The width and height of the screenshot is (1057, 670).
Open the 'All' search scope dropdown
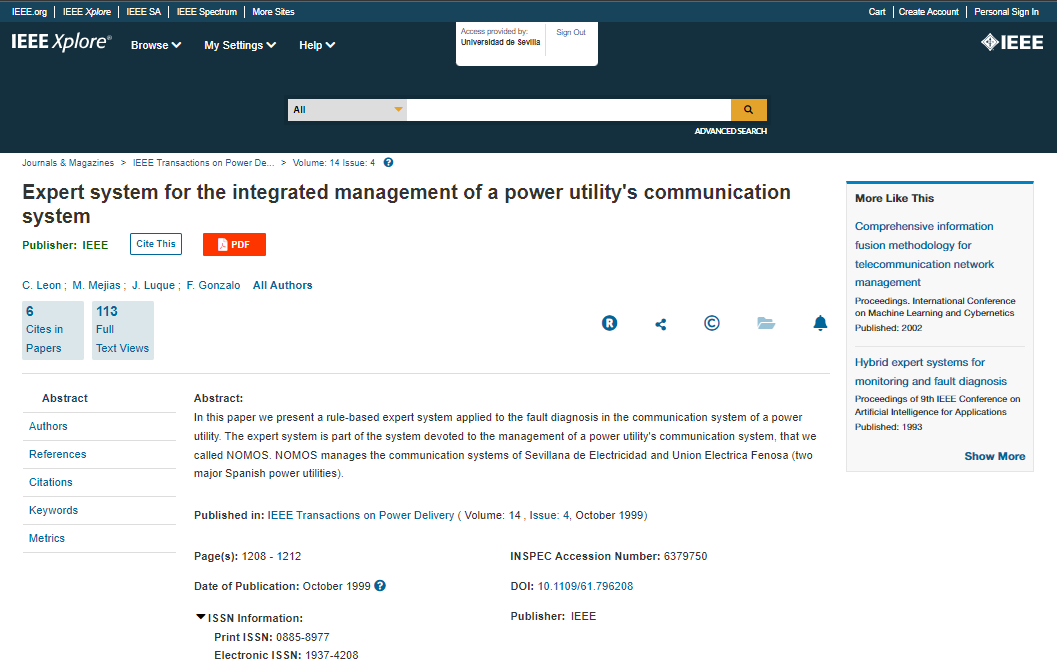point(347,110)
